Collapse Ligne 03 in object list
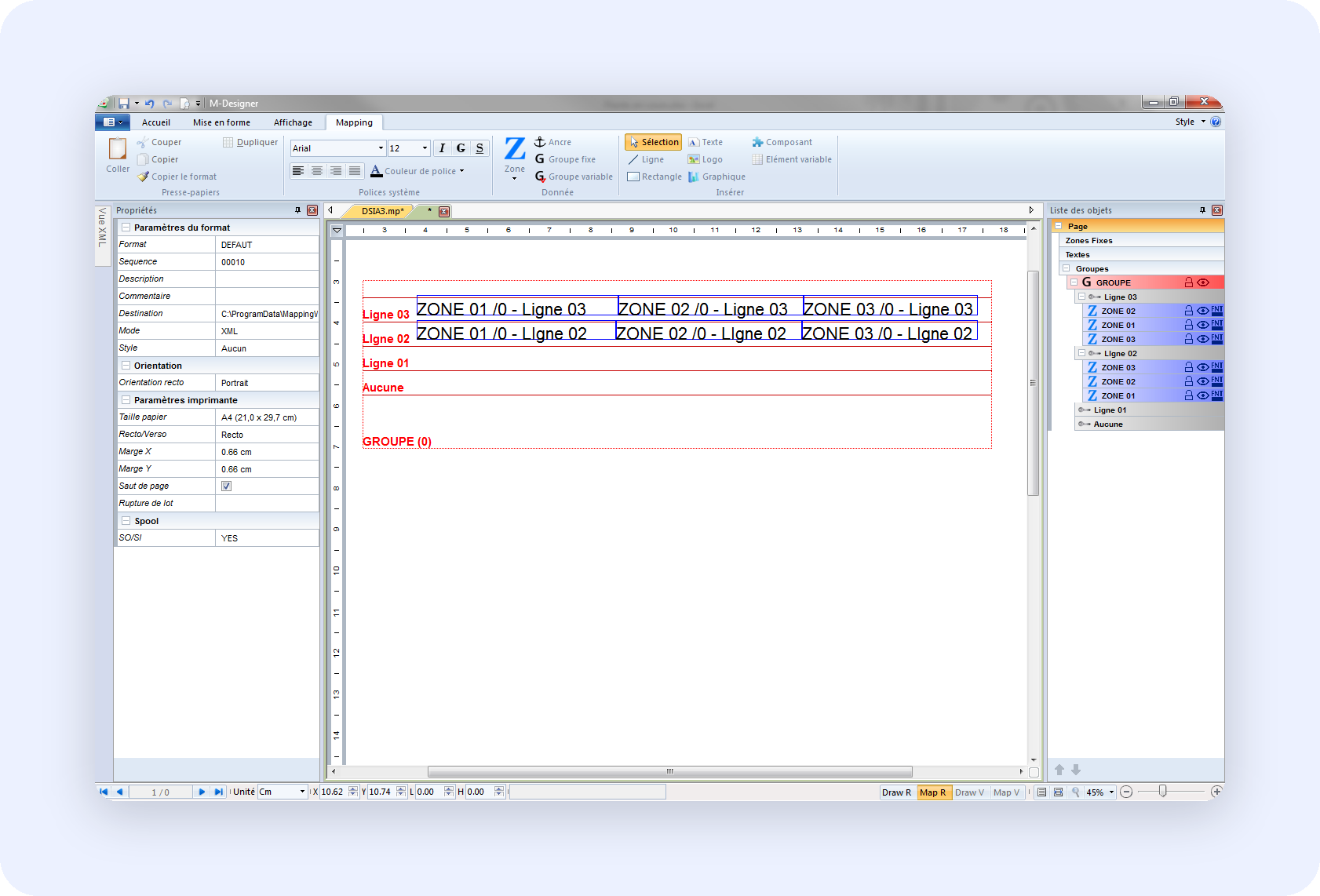This screenshot has width=1320, height=896. (1081, 297)
